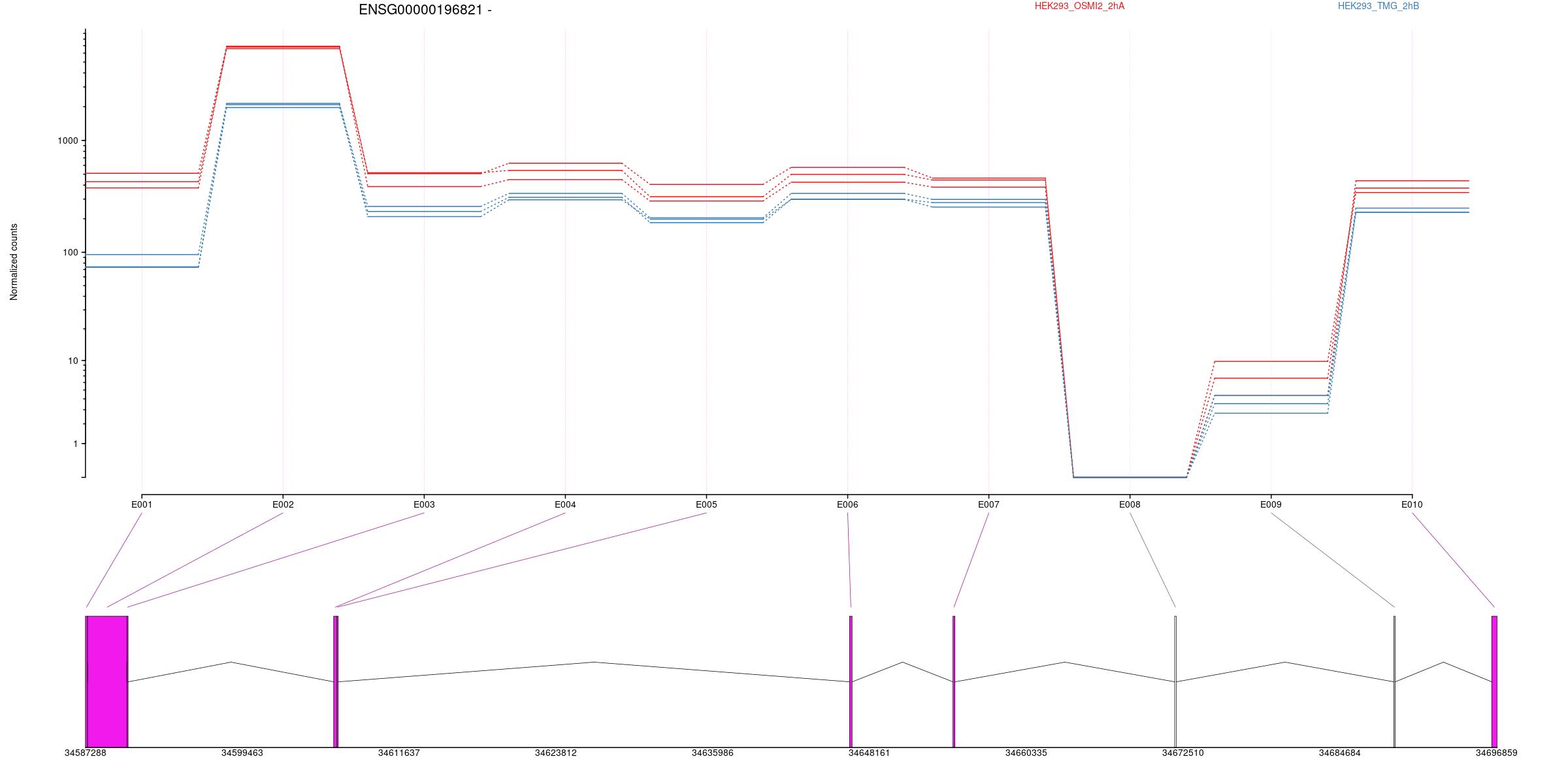Click genomic coordinate 34587288
Viewport: 1568px width, 784px height.
(85, 753)
